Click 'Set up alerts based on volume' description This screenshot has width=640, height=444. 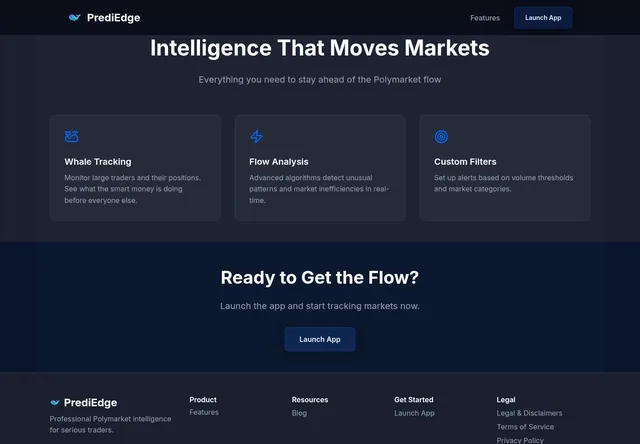pos(504,183)
